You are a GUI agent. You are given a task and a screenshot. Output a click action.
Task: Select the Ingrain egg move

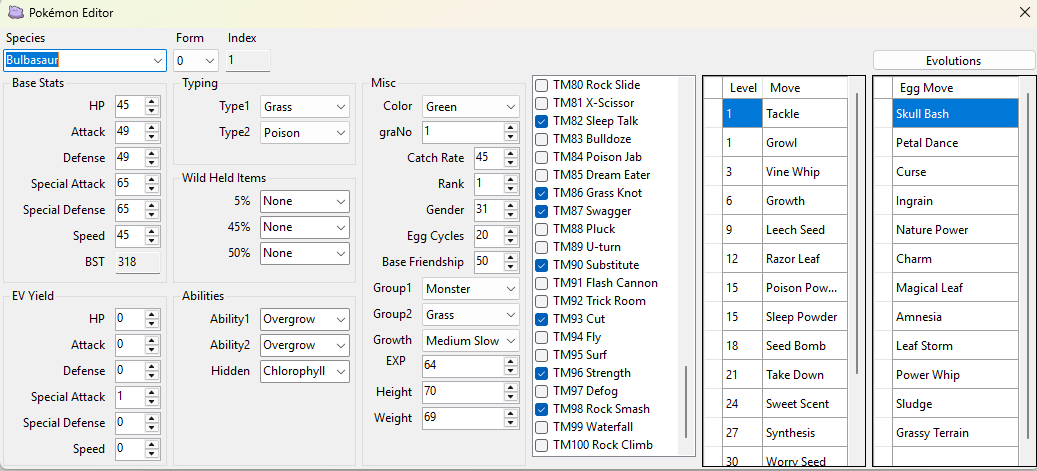pos(955,200)
